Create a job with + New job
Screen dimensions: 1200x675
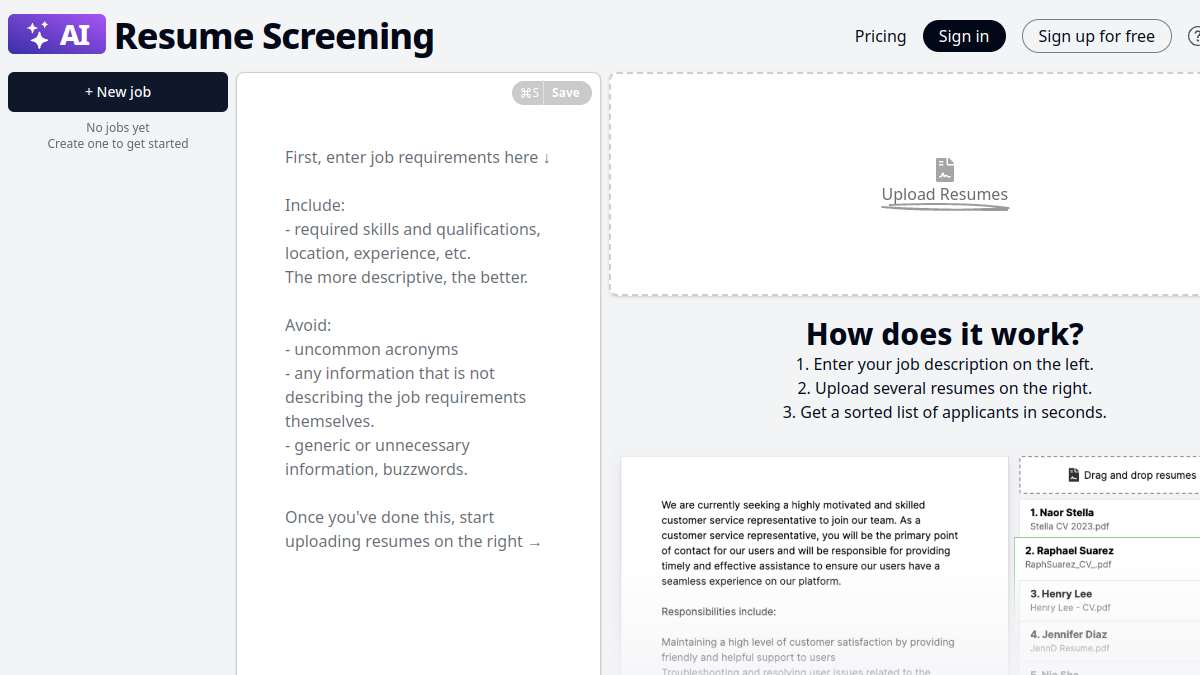118,92
